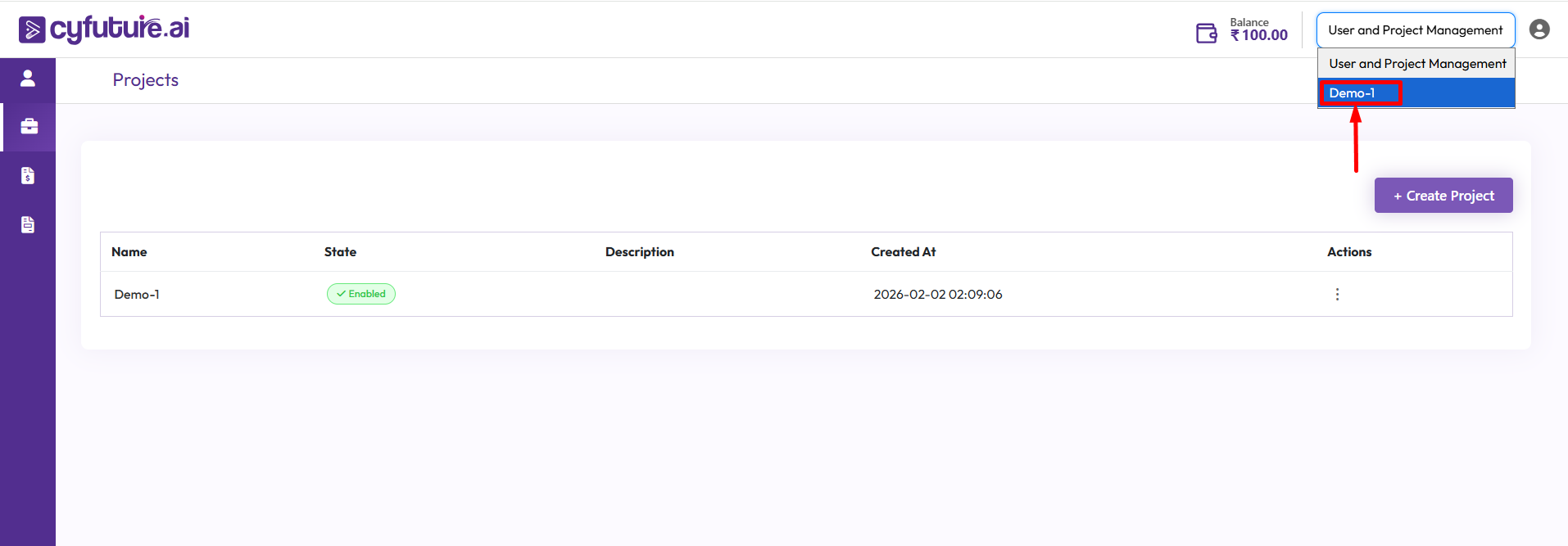Viewport: 1568px width, 546px height.
Task: Select the briefcase Projects sidebar icon
Action: (x=29, y=127)
